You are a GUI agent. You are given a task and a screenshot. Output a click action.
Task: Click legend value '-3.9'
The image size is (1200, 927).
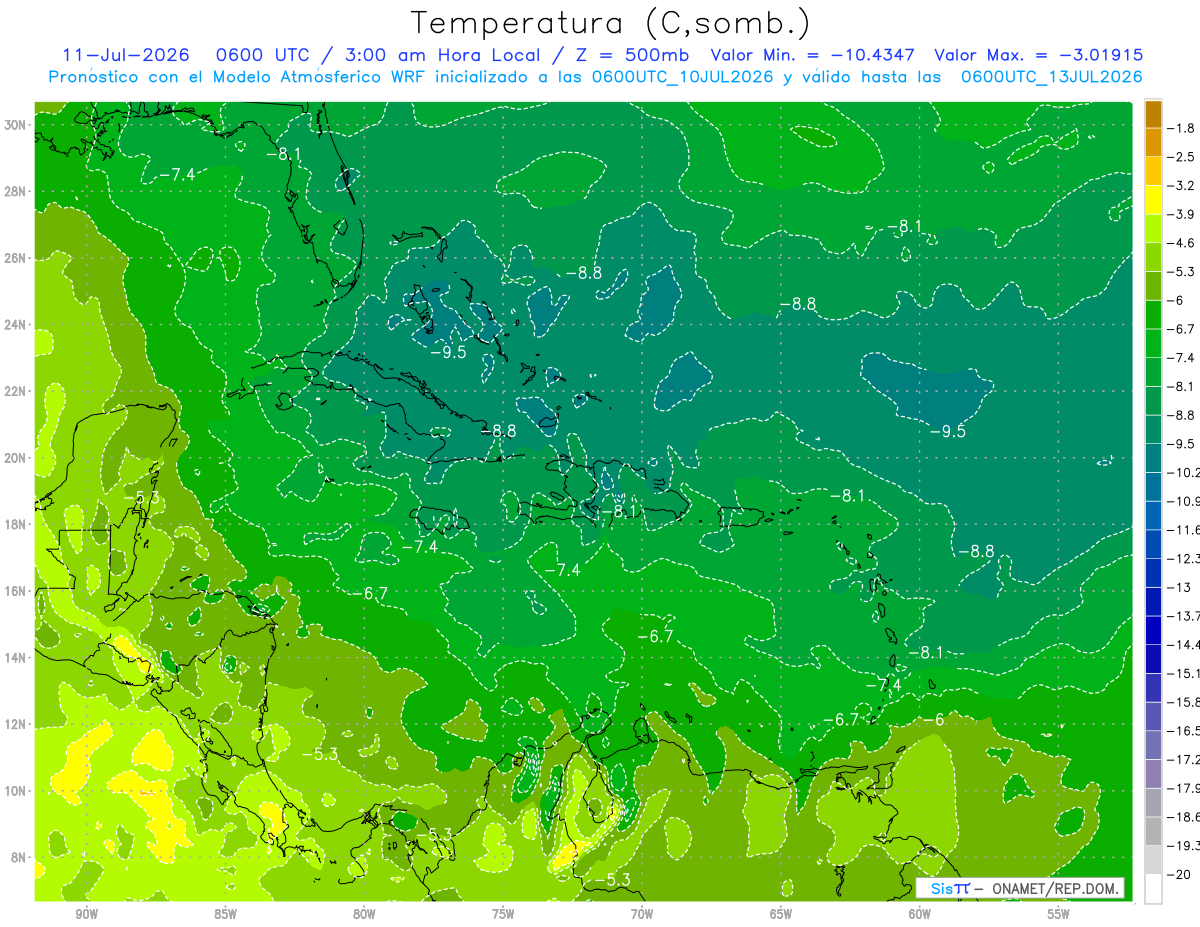pos(1181,214)
